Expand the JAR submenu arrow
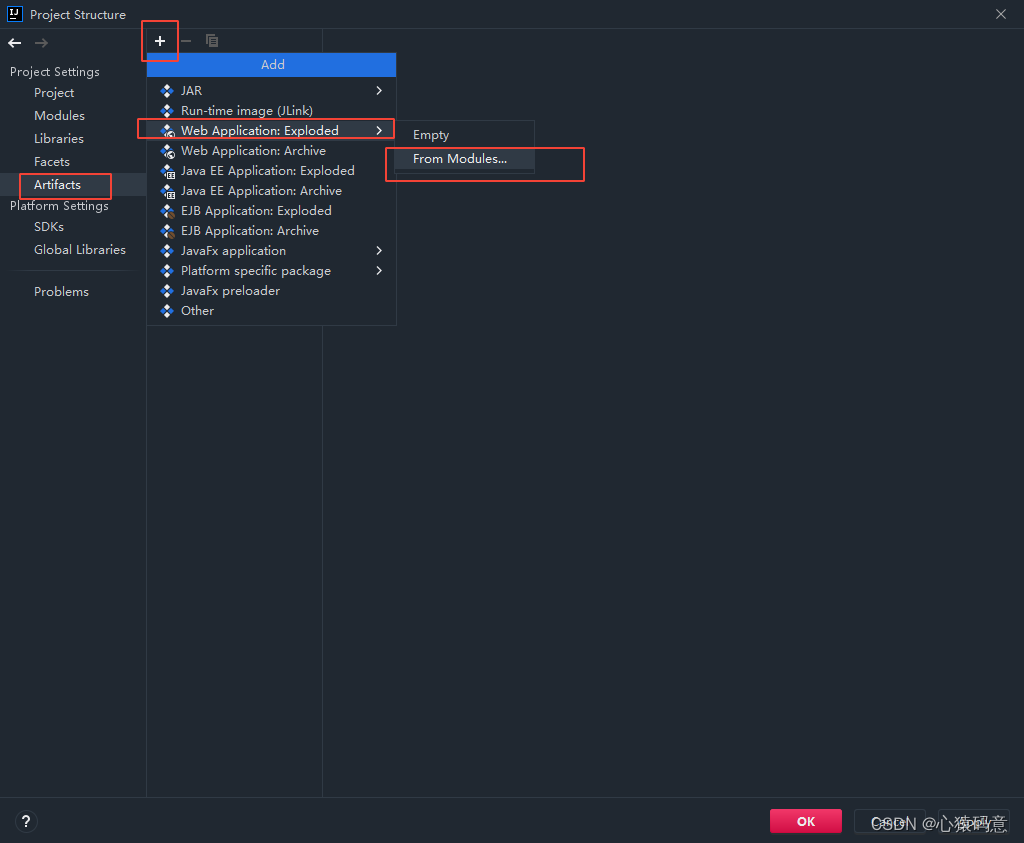The image size is (1024, 843). (379, 91)
